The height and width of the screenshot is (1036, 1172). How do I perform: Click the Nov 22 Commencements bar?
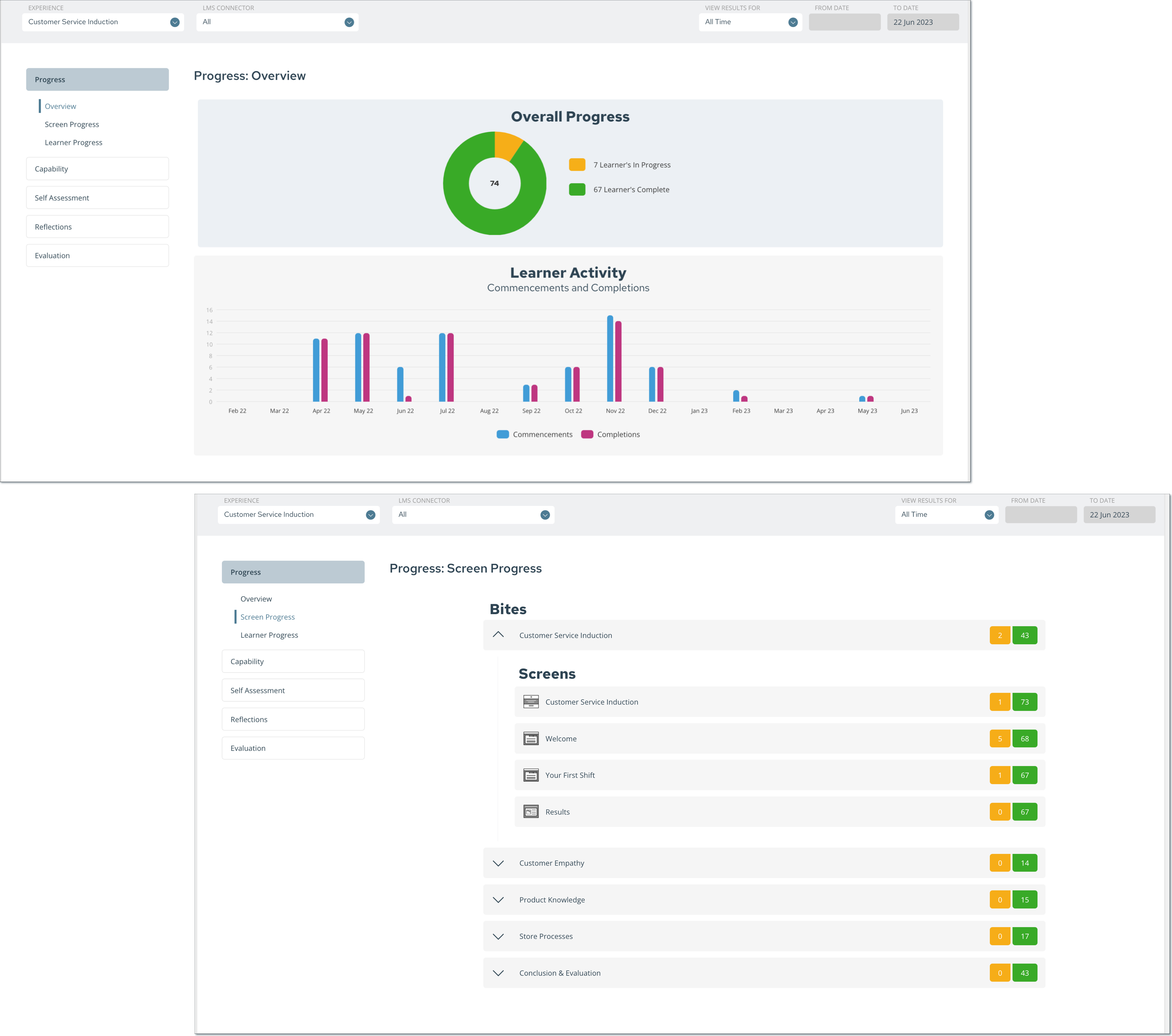(610, 358)
